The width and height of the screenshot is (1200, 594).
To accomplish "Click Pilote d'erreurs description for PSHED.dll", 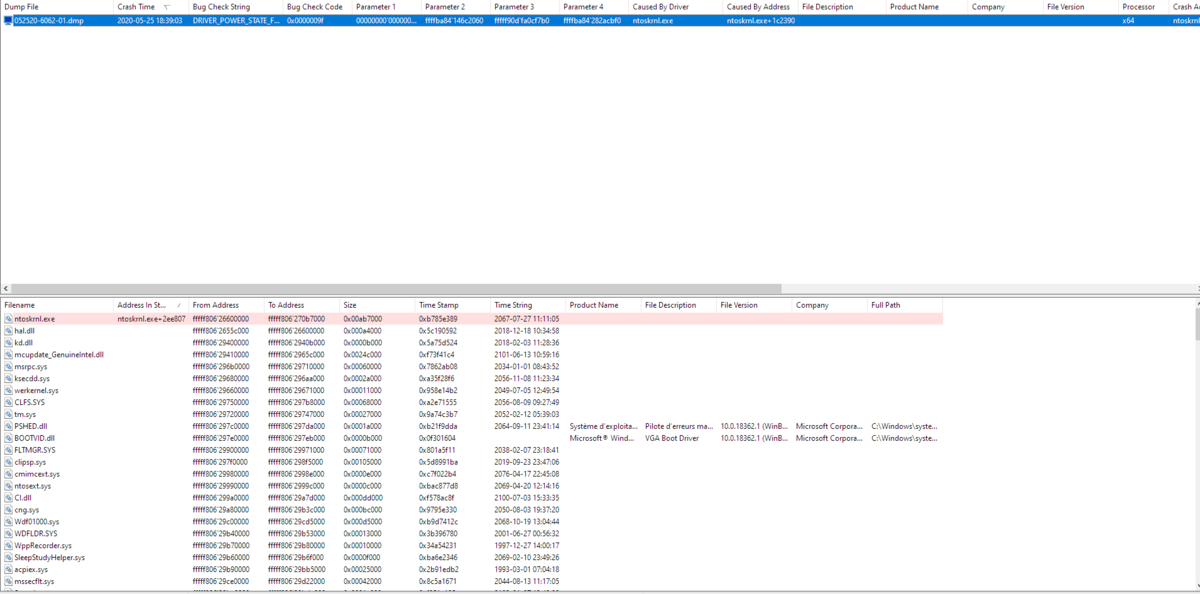I will point(679,426).
